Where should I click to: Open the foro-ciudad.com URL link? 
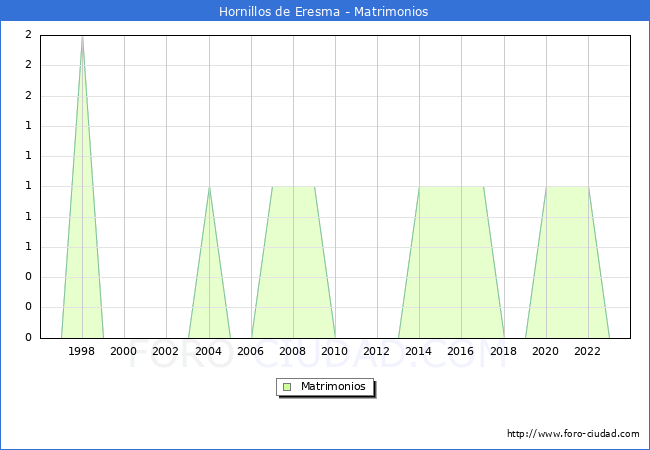pyautogui.click(x=573, y=434)
